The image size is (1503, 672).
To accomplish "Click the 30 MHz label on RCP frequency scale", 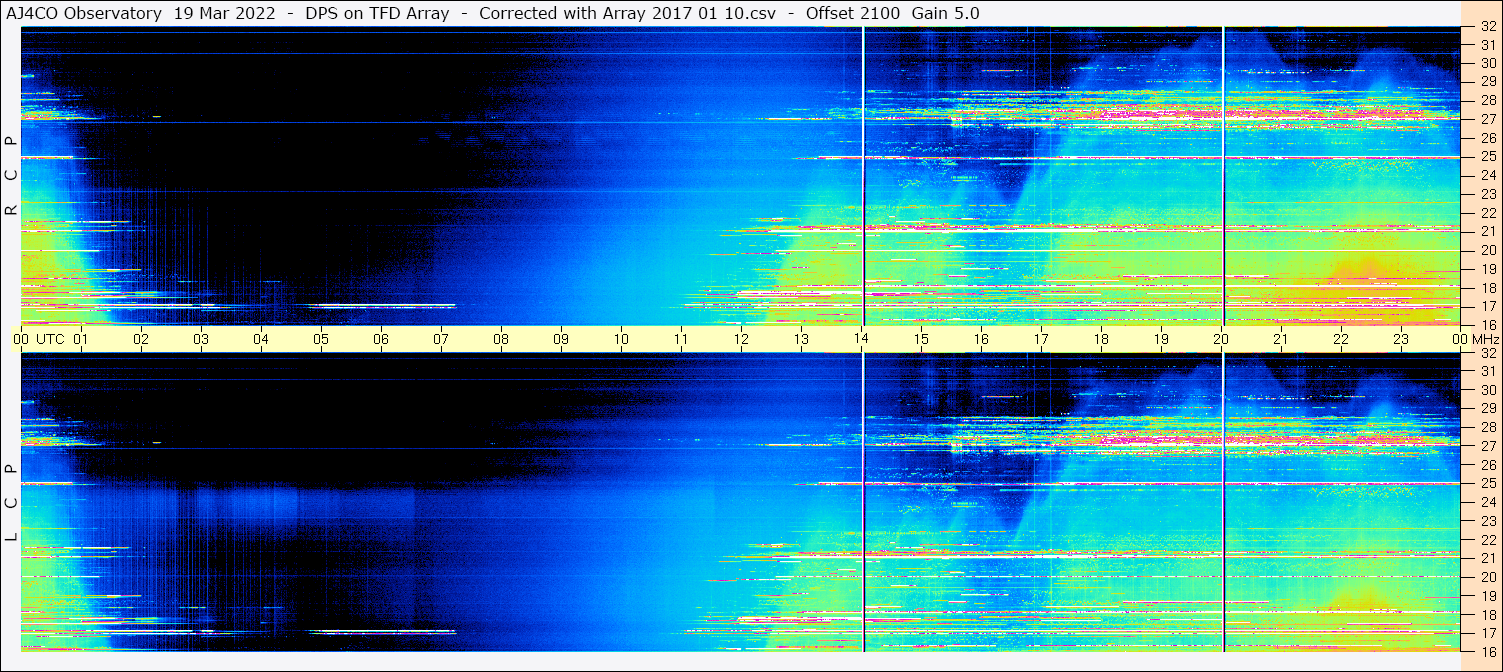I will coord(1487,63).
